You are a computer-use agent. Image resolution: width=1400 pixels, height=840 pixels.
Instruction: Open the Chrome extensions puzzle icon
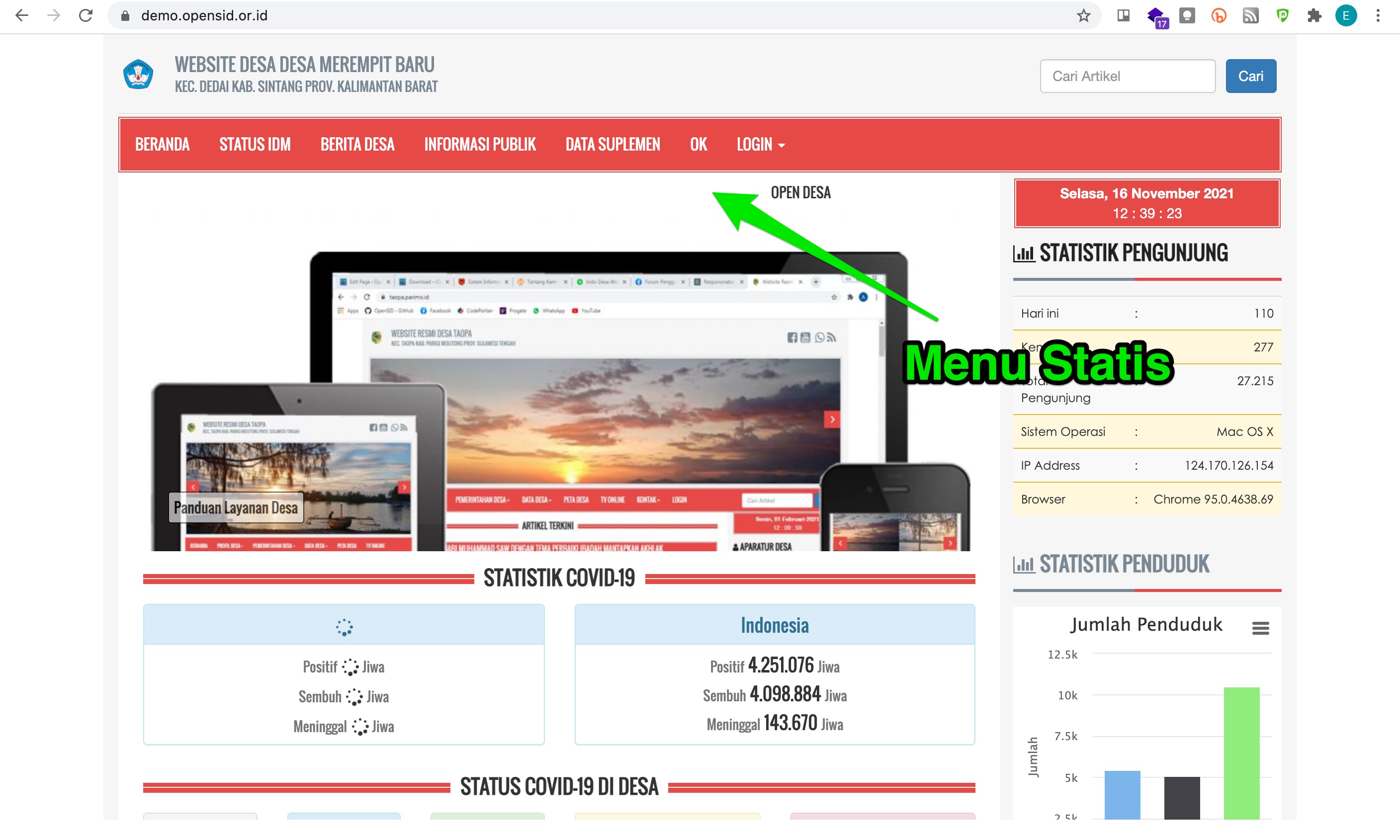[x=1314, y=15]
